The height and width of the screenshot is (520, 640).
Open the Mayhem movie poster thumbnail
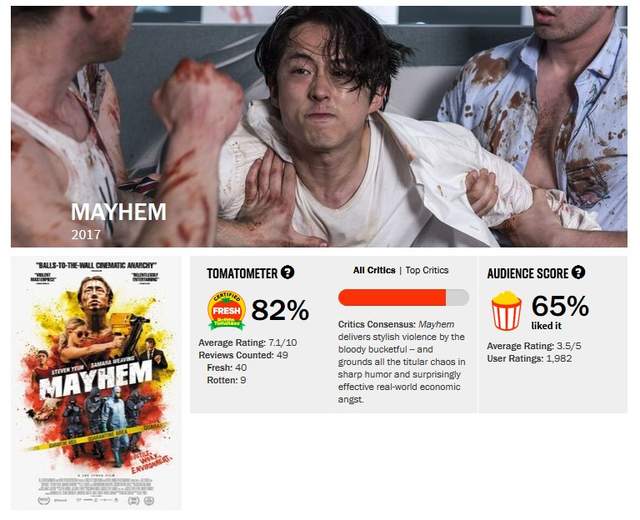[96, 383]
